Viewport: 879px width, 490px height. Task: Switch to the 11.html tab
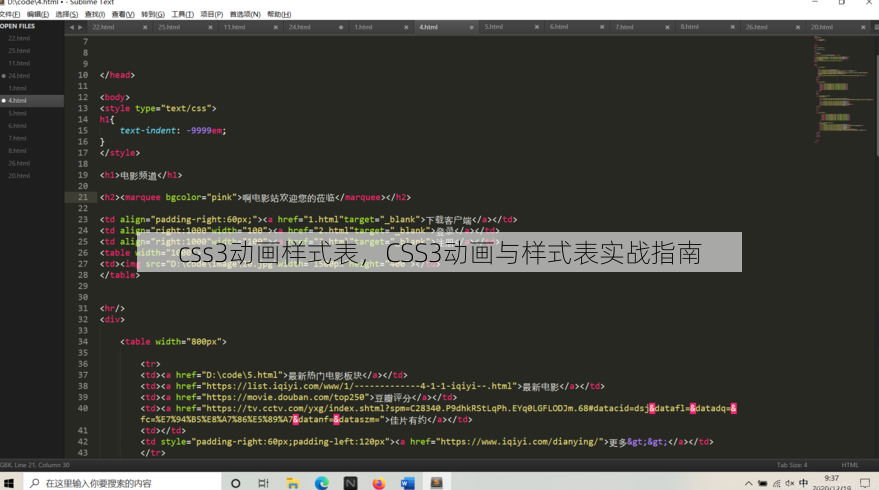[234, 27]
